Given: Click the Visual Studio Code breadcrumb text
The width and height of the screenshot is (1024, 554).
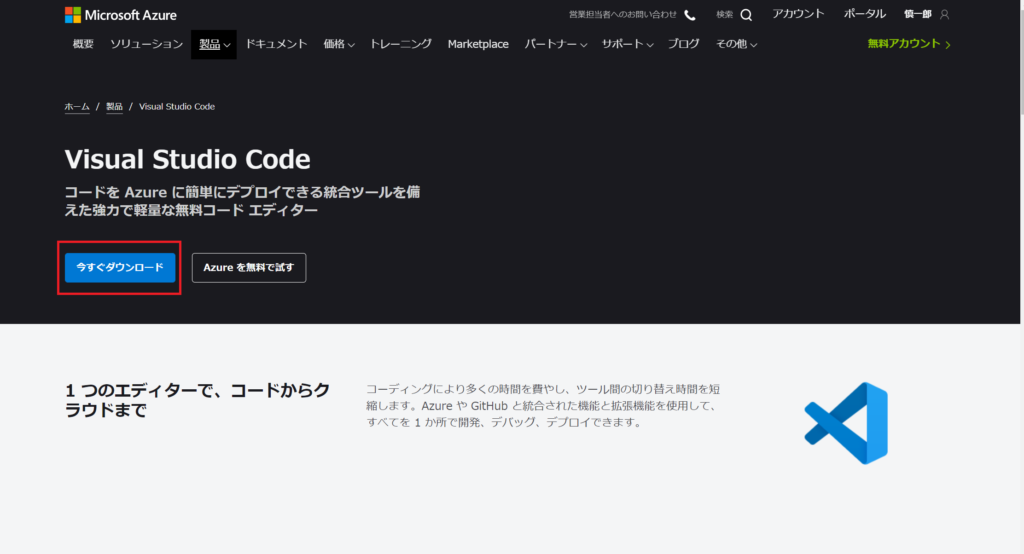Looking at the screenshot, I should (x=177, y=106).
